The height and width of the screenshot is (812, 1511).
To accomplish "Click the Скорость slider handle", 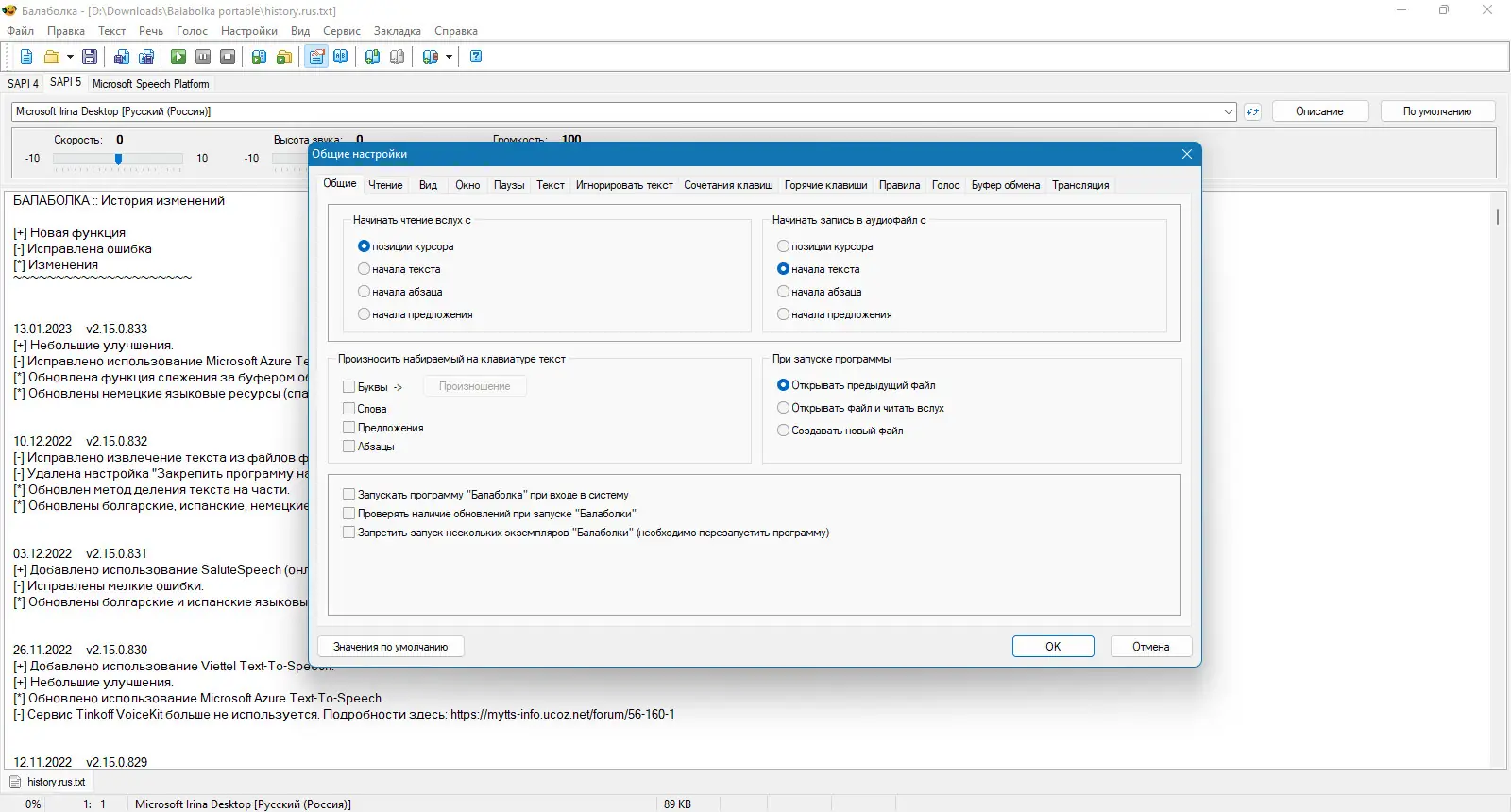I will [x=118, y=159].
